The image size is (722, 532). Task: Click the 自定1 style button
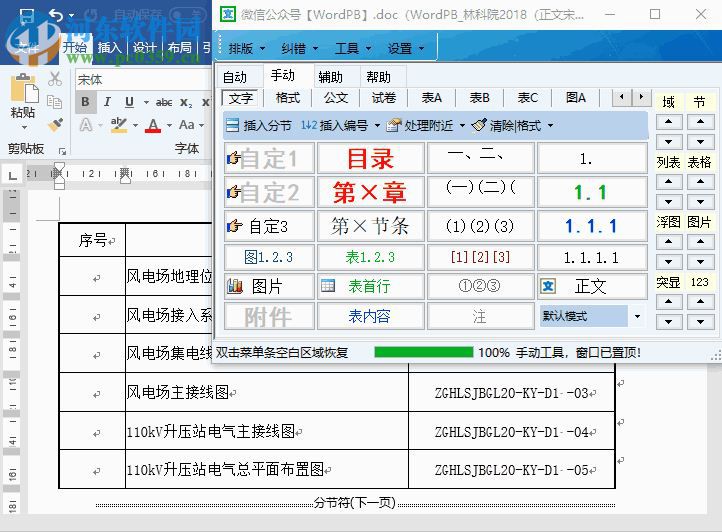pyautogui.click(x=269, y=158)
